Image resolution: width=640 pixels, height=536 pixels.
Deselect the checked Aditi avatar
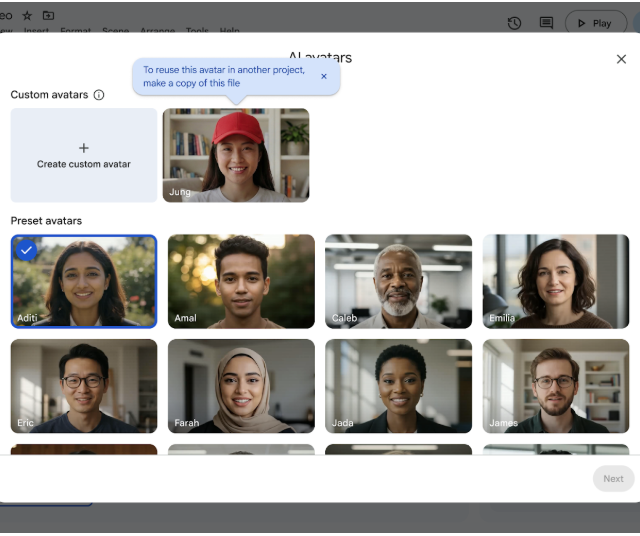[x=84, y=281]
